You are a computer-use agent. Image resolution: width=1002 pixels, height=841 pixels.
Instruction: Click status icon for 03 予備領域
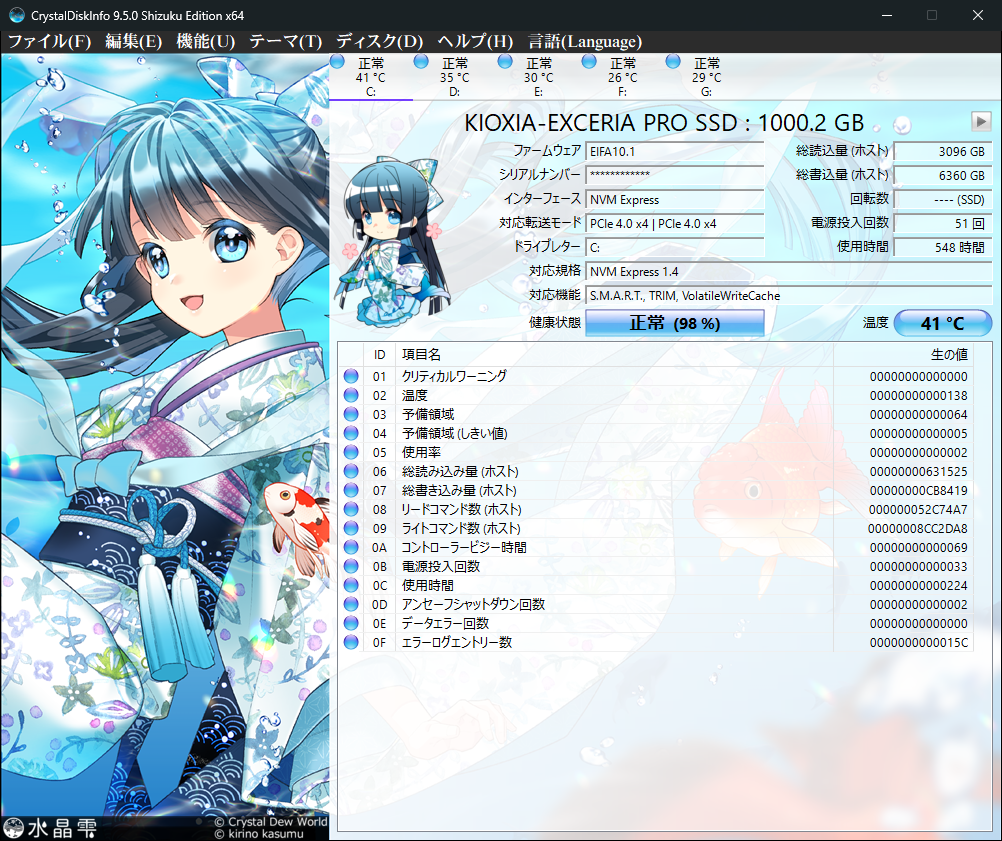click(x=351, y=414)
